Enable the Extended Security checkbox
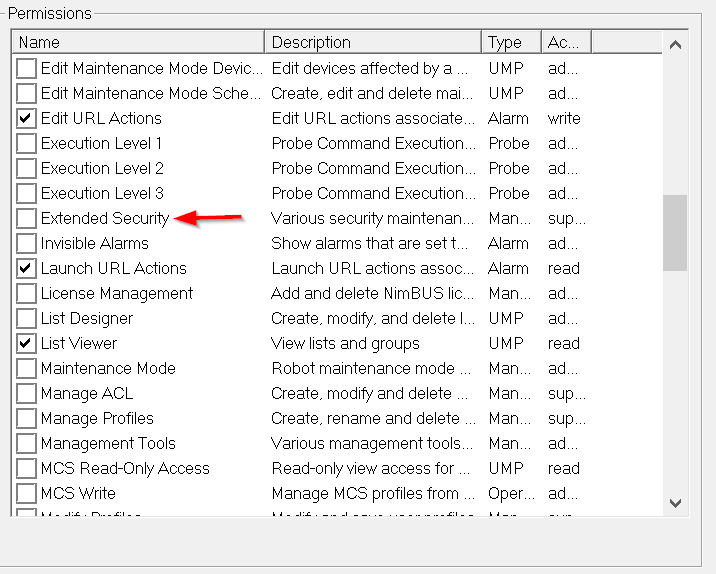The height and width of the screenshot is (574, 716). pos(26,218)
